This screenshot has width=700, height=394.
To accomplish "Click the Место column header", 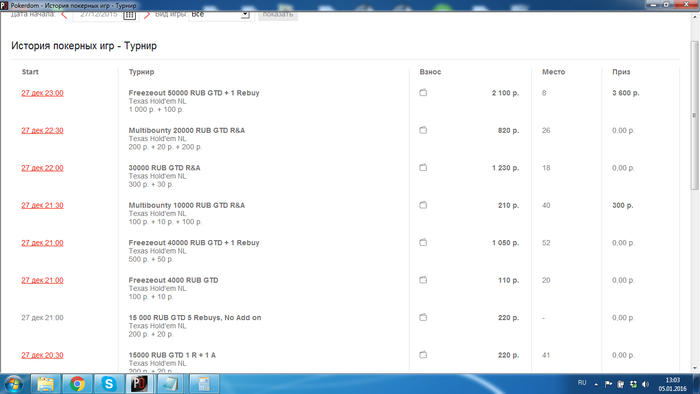I will point(554,72).
